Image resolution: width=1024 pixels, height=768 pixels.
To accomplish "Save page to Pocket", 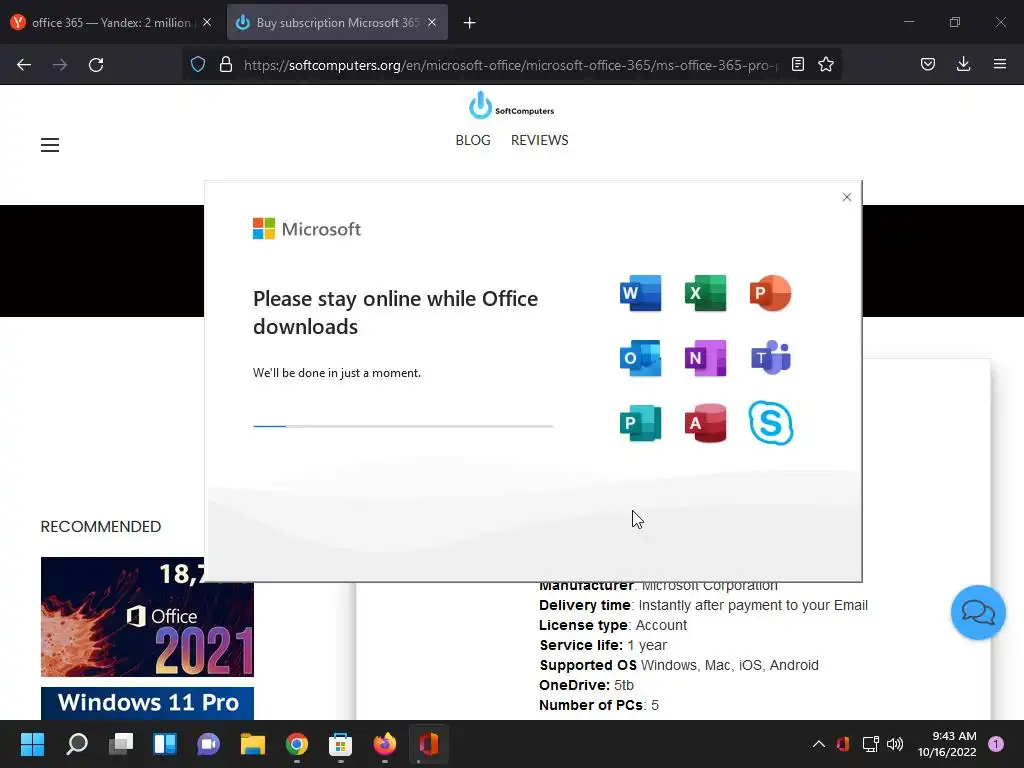I will (x=927, y=65).
